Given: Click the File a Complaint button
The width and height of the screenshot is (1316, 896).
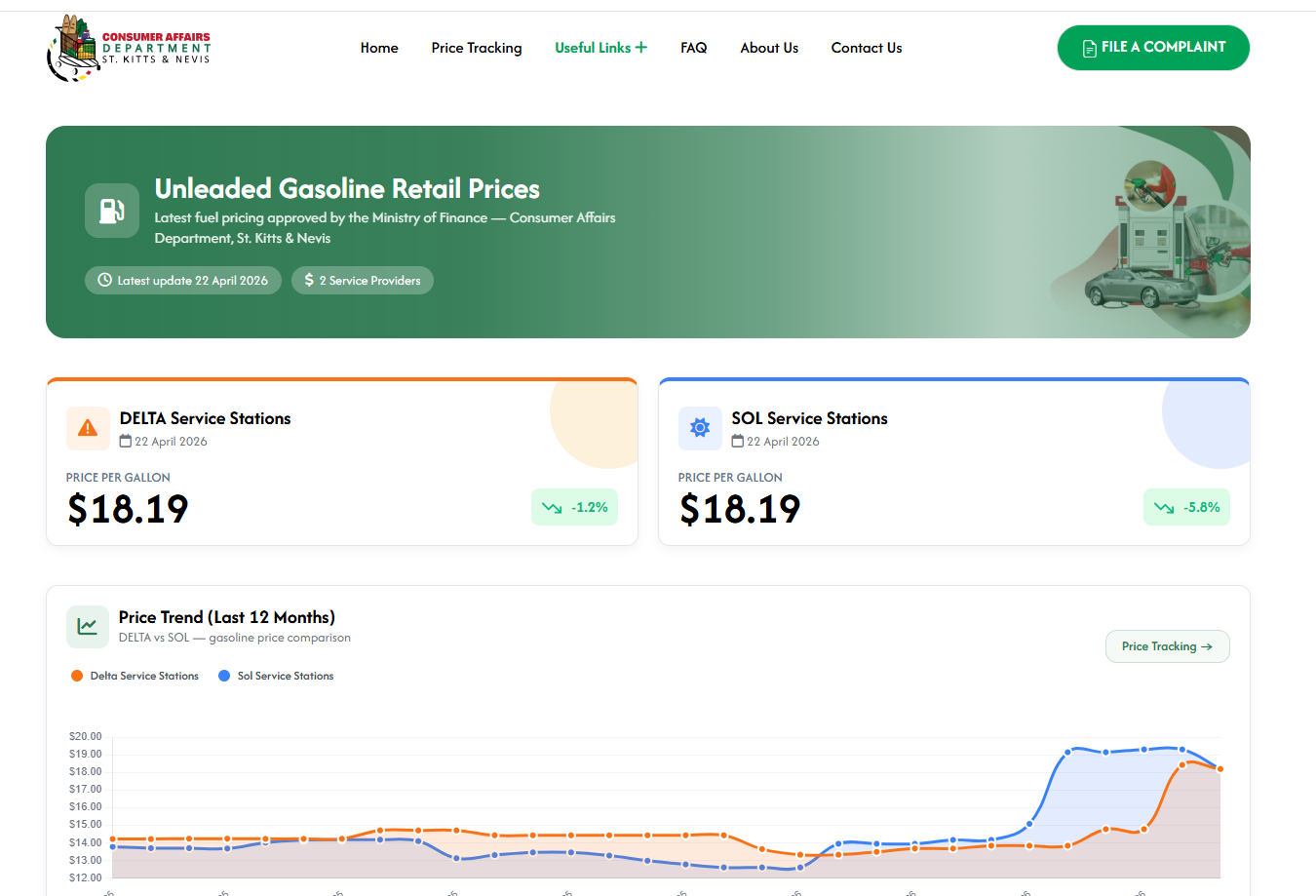Looking at the screenshot, I should tap(1153, 48).
